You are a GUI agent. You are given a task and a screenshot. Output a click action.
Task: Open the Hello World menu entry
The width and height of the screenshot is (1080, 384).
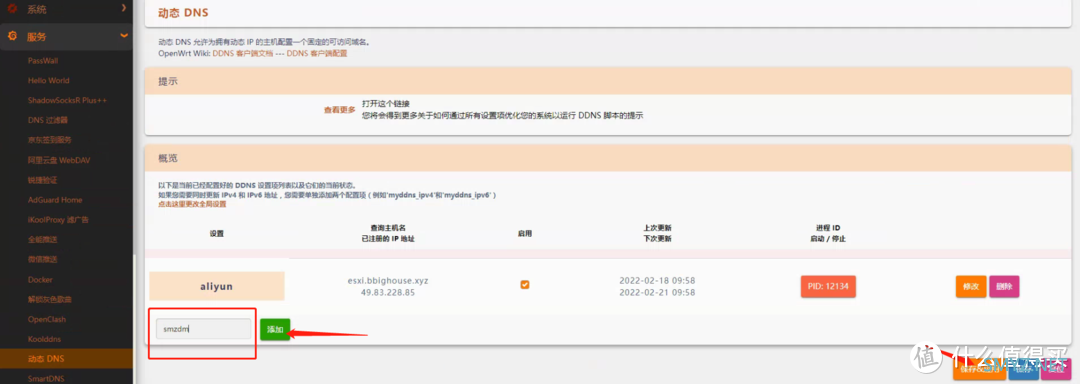click(48, 81)
